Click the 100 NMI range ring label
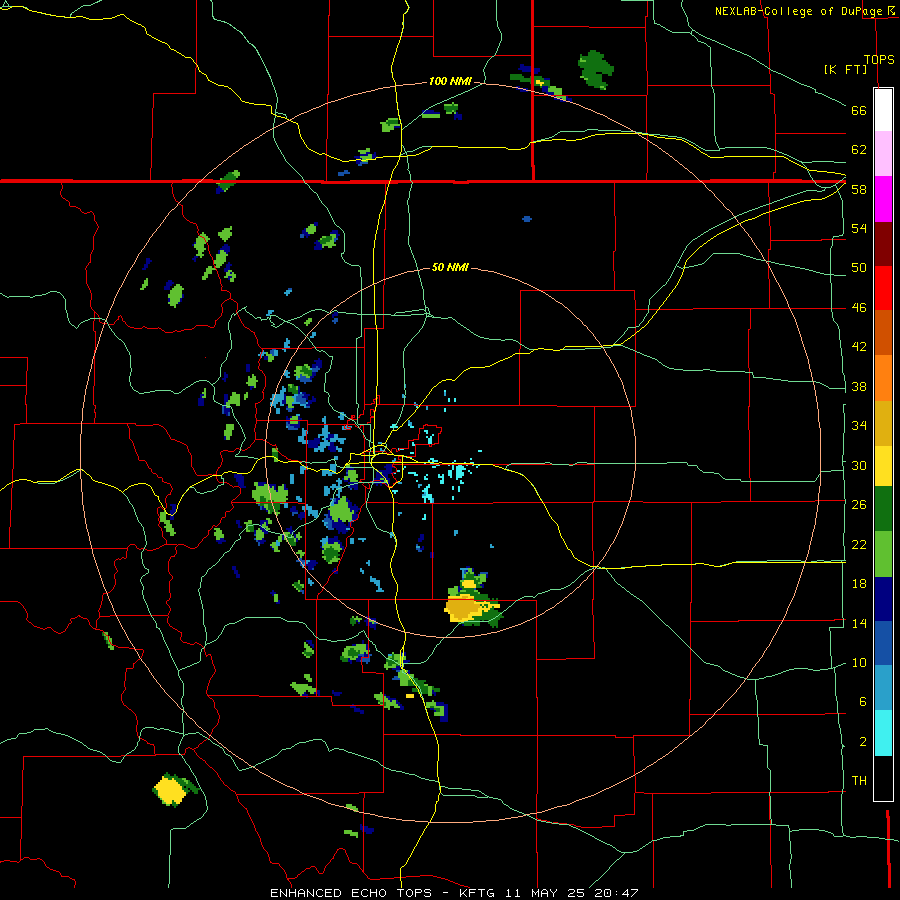The width and height of the screenshot is (900, 900). click(450, 82)
